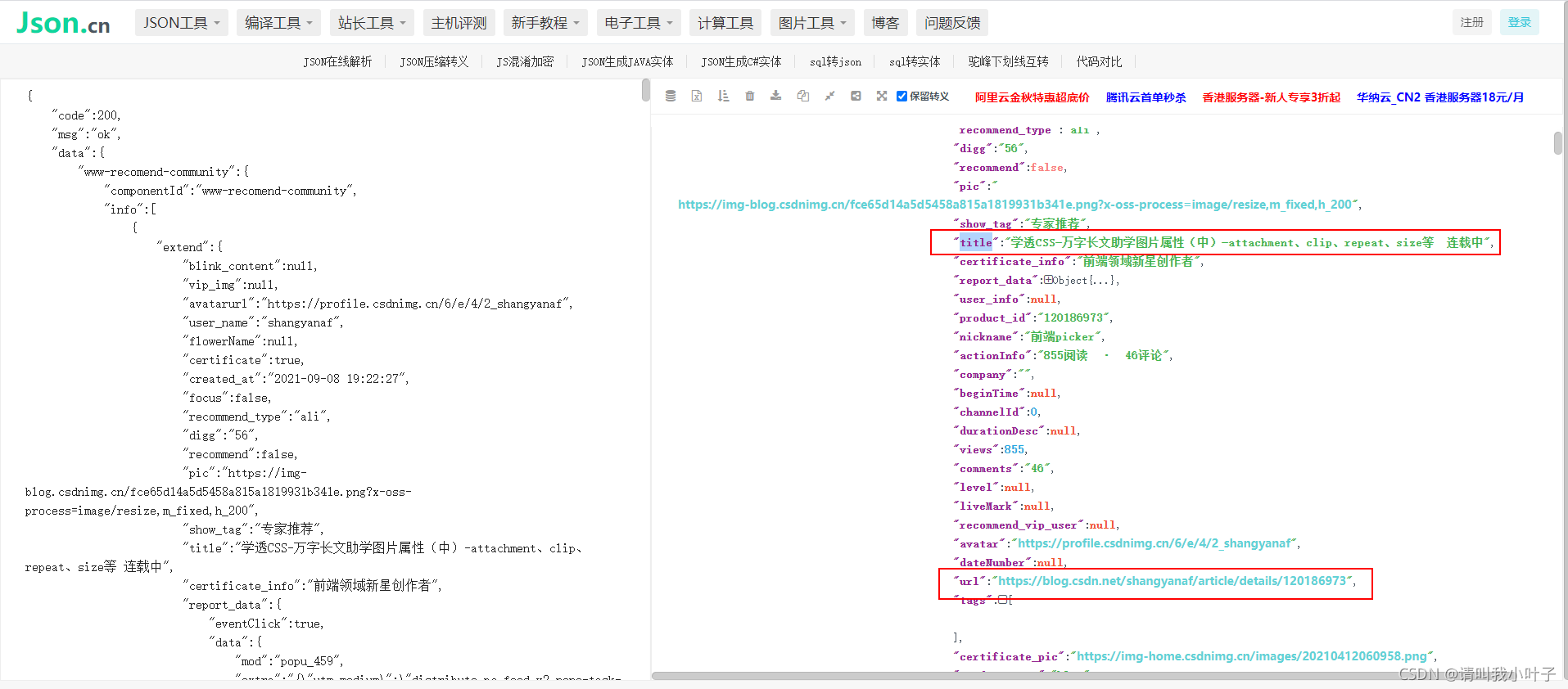Copy result with the copy icon
Image resolution: width=1568 pixels, height=689 pixels.
(x=803, y=96)
